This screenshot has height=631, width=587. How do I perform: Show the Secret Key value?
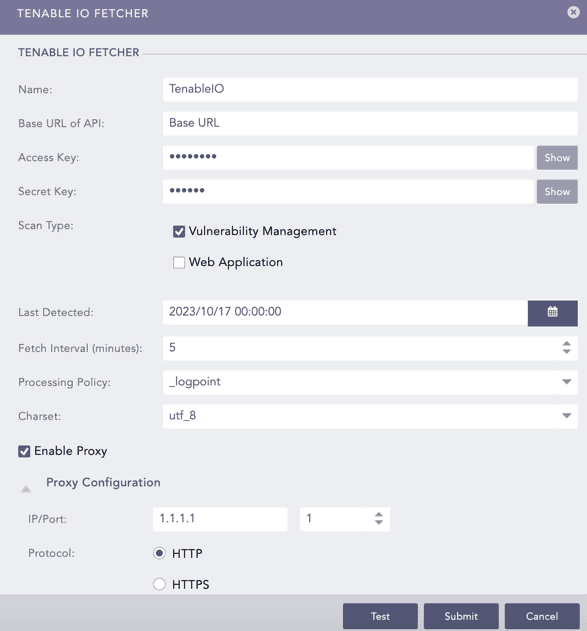tap(557, 192)
